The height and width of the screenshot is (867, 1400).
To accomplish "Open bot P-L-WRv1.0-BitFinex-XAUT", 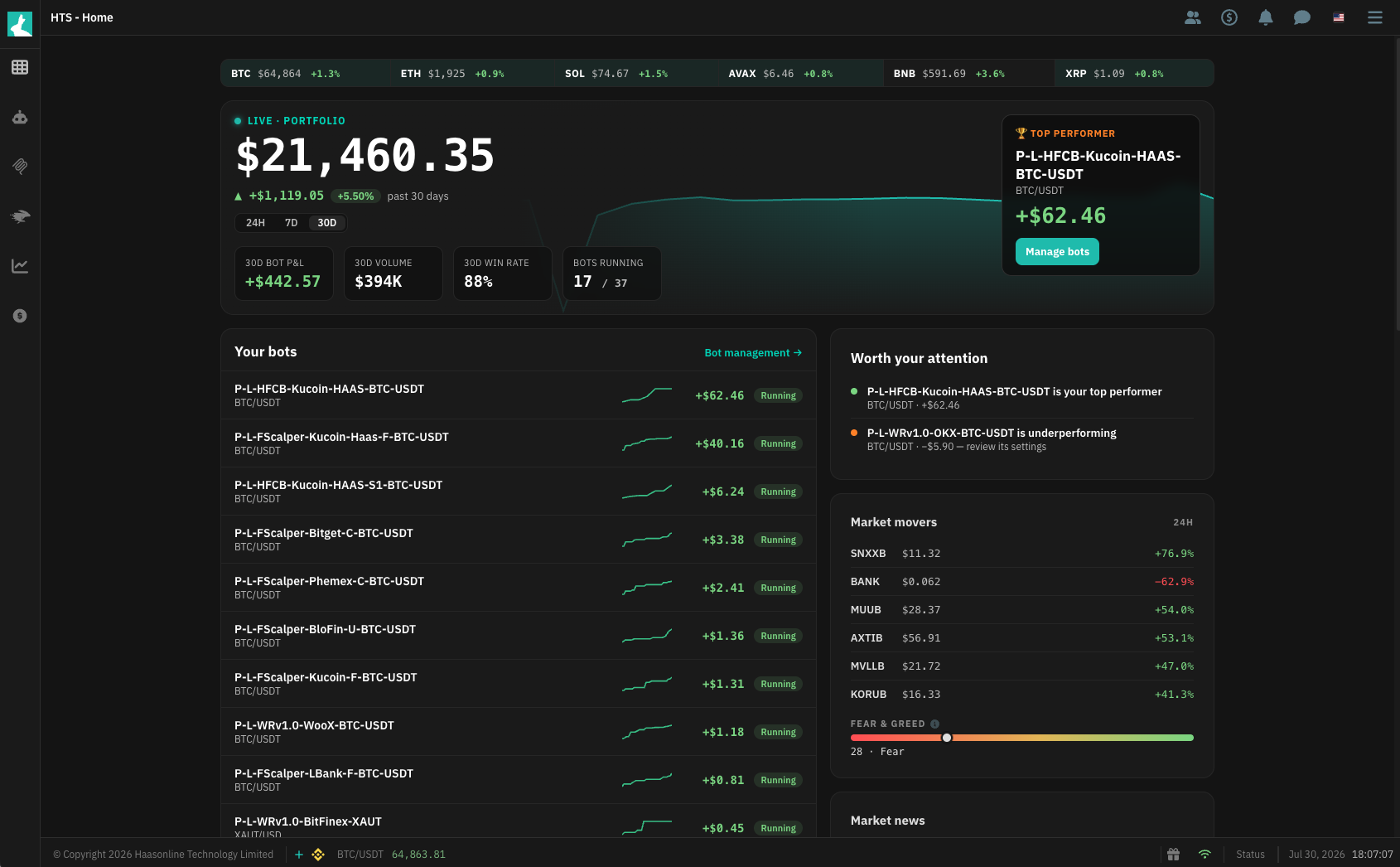I will pos(519,821).
